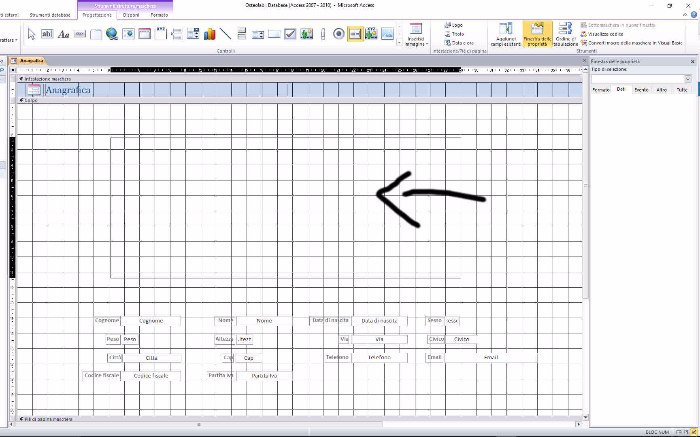Select the Intestazione maschera section bar
The height and width of the screenshot is (437, 700).
pyautogui.click(x=300, y=79)
